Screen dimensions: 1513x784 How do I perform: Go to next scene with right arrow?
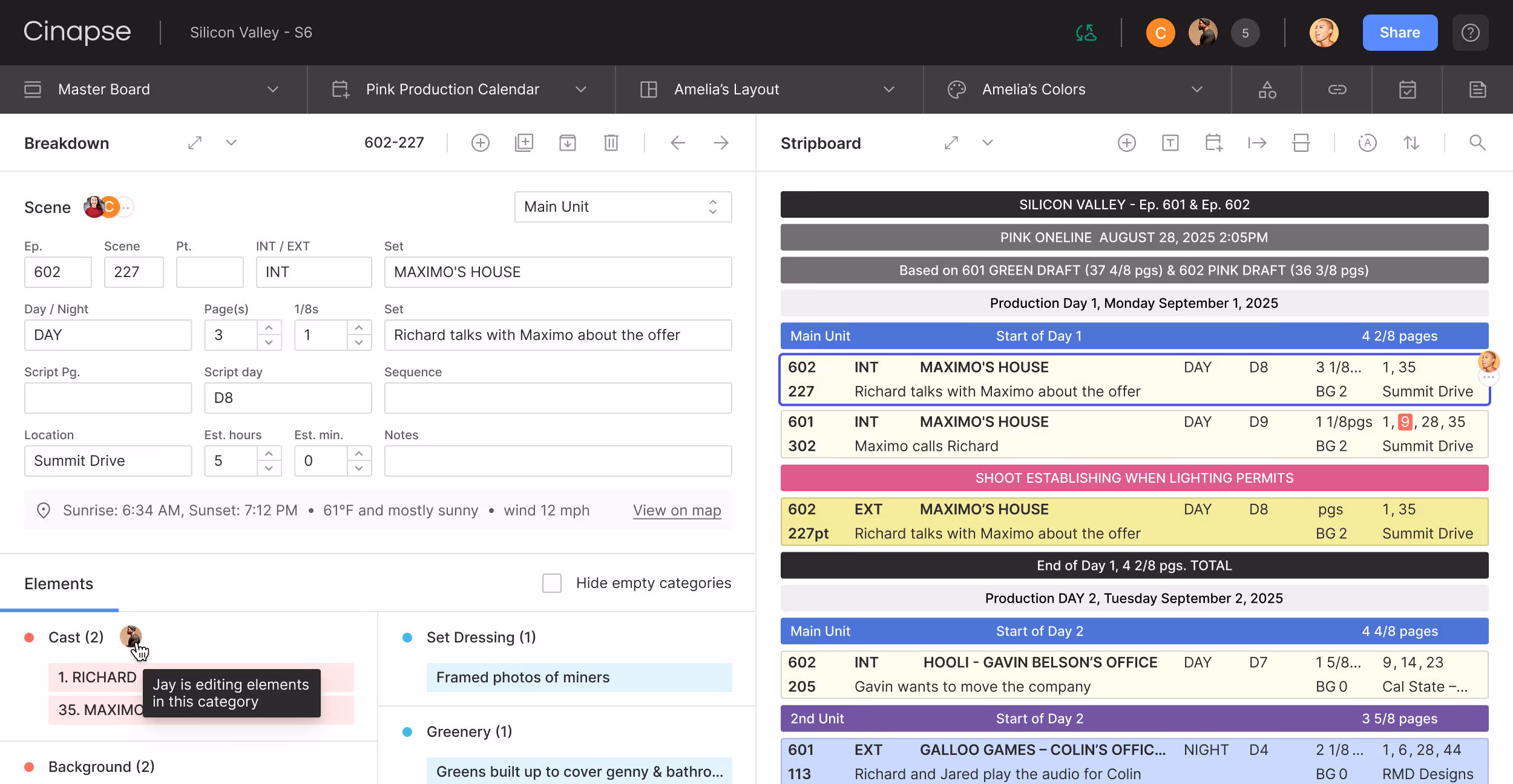click(x=721, y=143)
